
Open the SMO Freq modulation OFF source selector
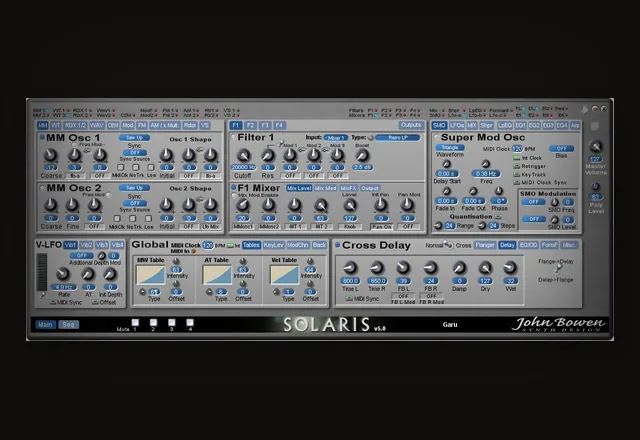click(x=533, y=202)
